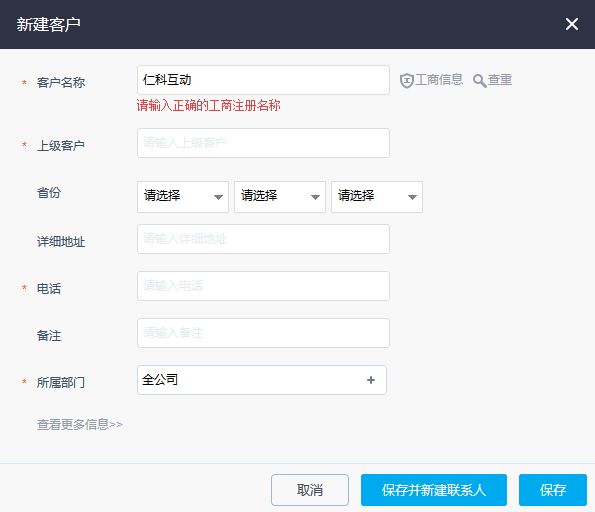
Task: Click the 工商信息 text link
Action: (x=439, y=80)
